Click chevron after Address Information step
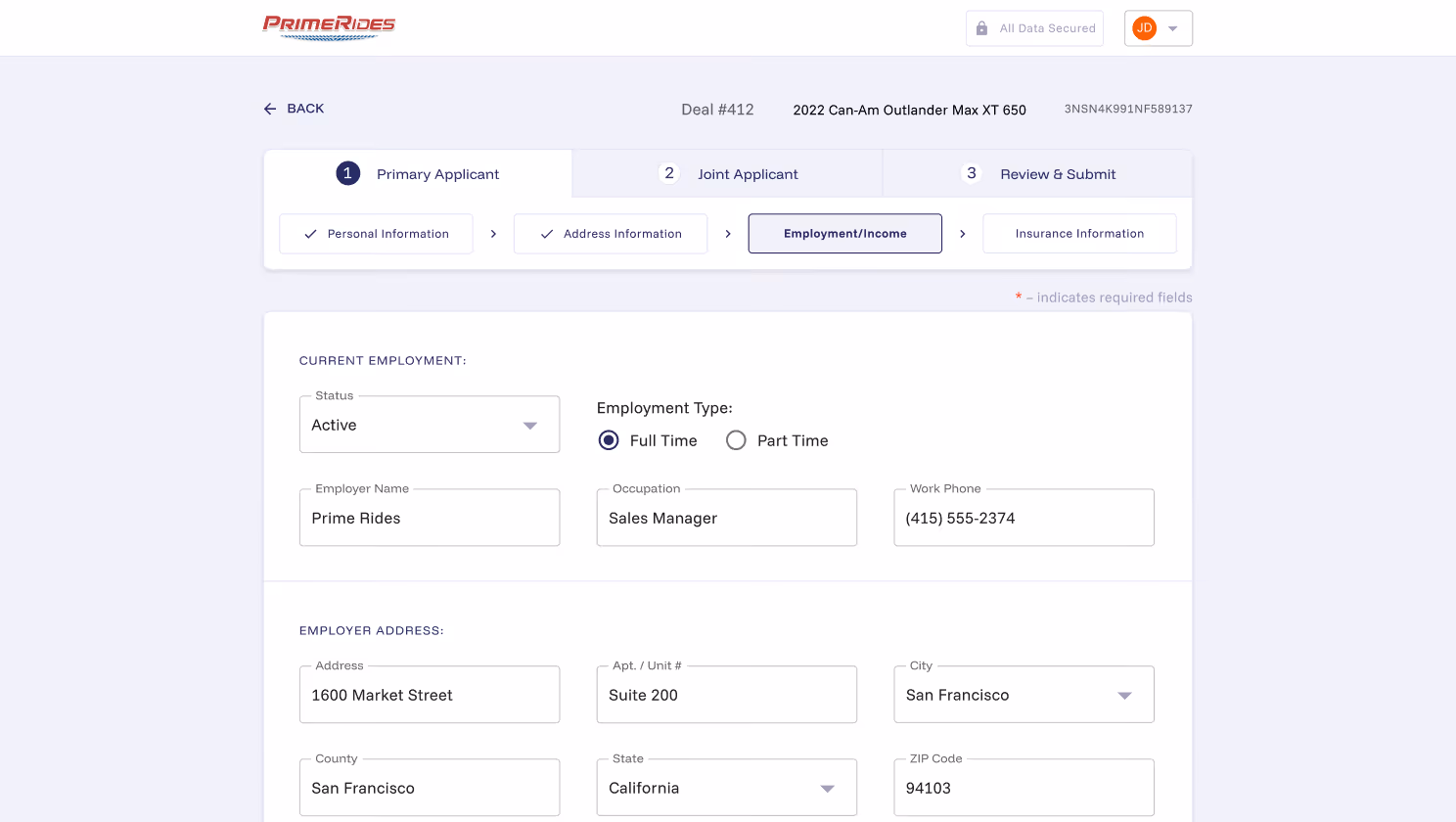This screenshot has height=822, width=1456. pos(728,234)
